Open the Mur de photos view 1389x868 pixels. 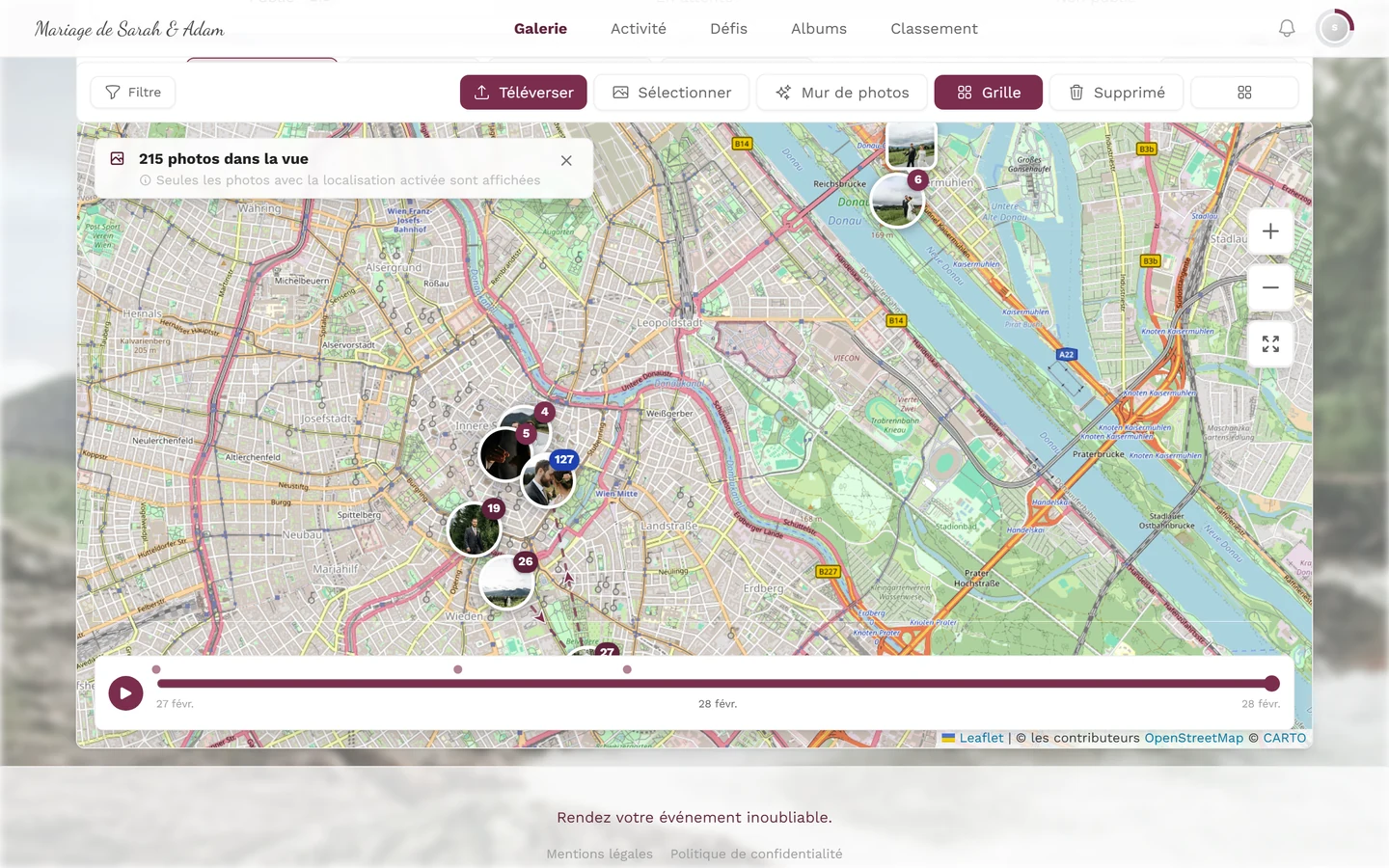point(842,93)
